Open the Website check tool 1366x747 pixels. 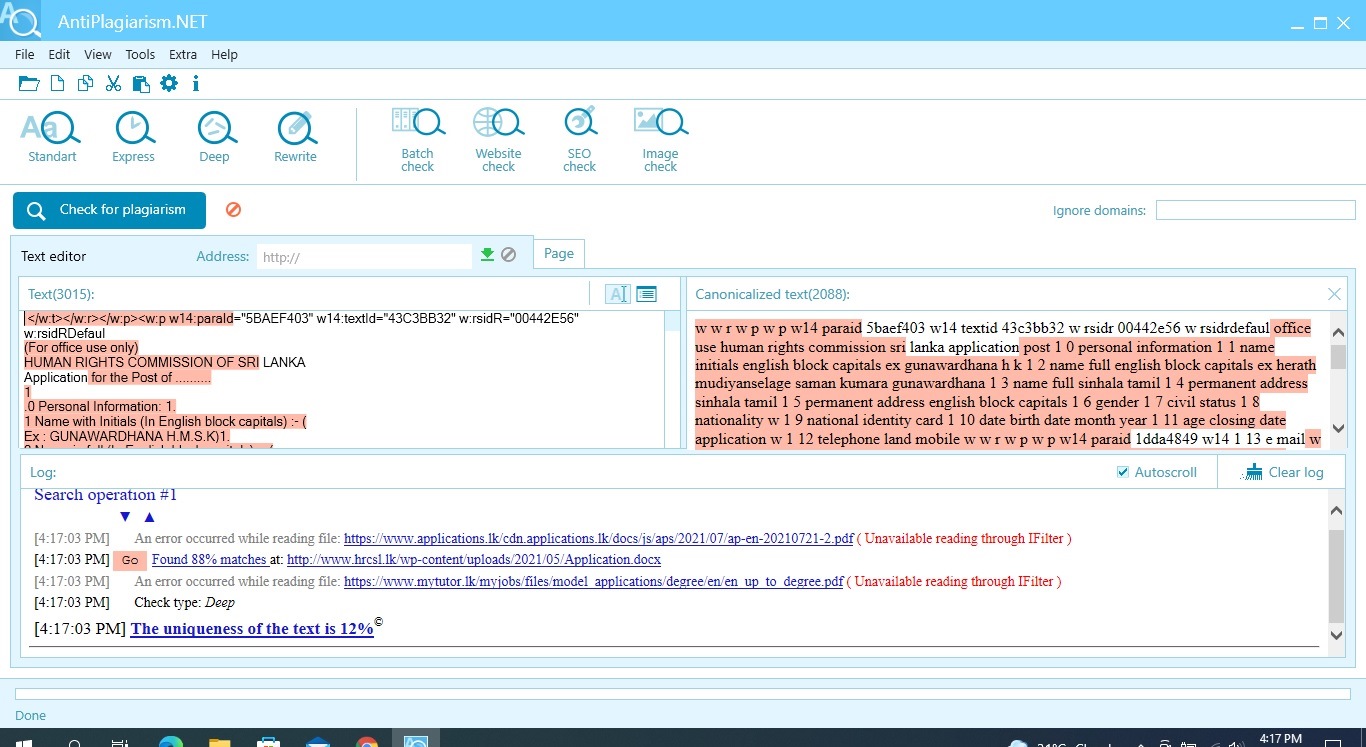tap(498, 139)
